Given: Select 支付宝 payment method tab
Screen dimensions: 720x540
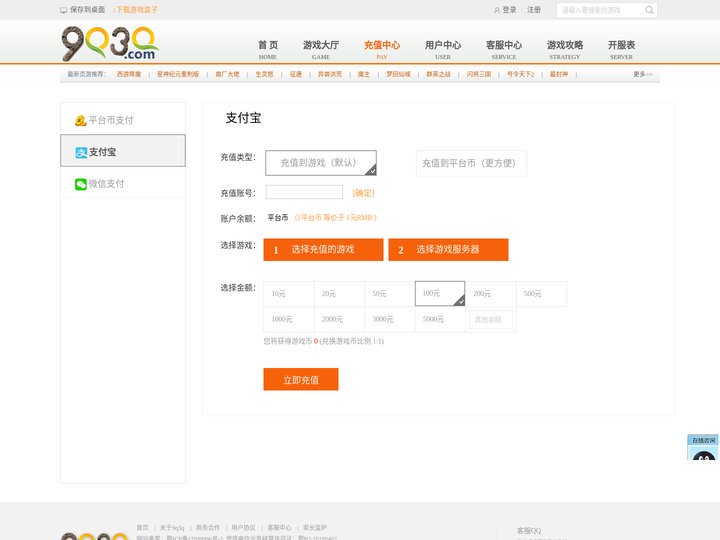Looking at the screenshot, I should point(123,151).
